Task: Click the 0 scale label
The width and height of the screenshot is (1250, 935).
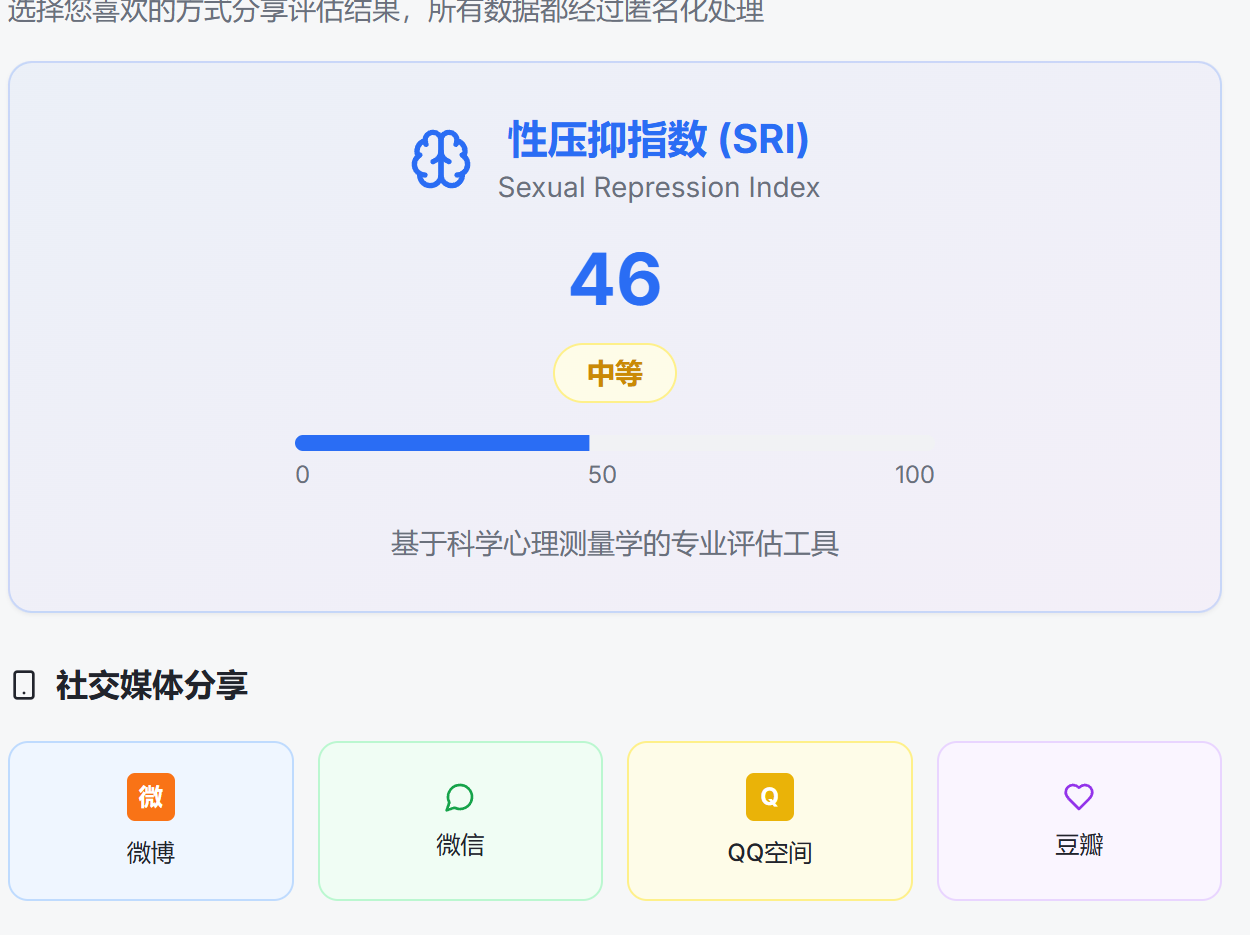Action: pos(302,474)
